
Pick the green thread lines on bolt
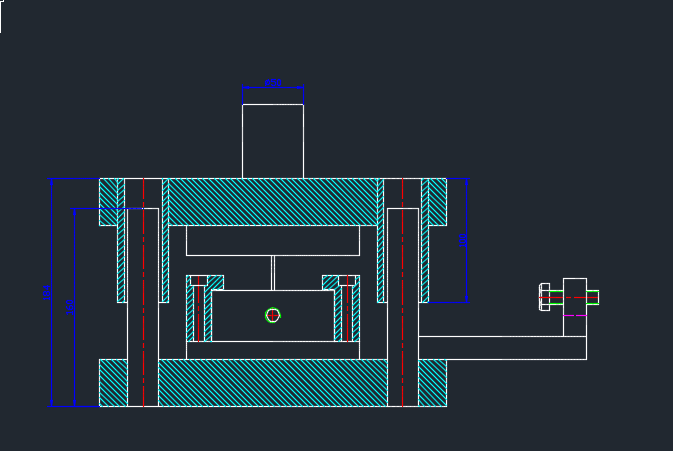[x=556, y=297]
